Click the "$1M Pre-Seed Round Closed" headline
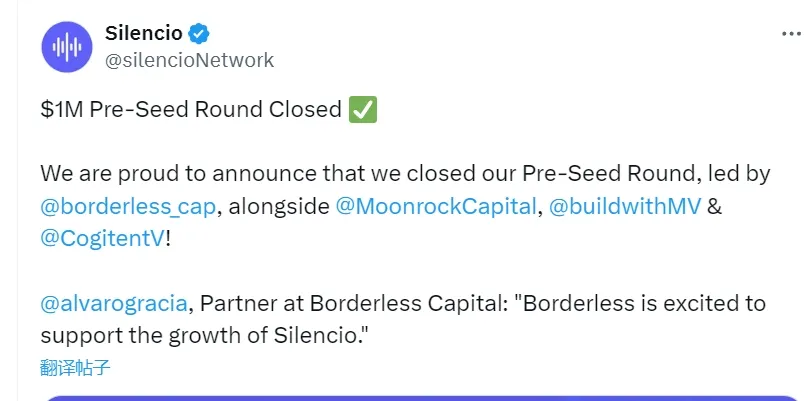Viewport: 806px width, 401px height. coord(191,109)
